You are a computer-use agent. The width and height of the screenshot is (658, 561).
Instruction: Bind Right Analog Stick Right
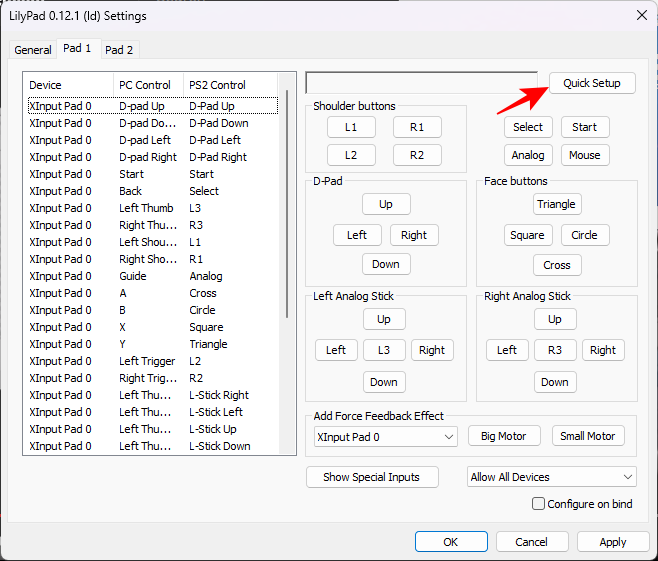pyautogui.click(x=603, y=350)
